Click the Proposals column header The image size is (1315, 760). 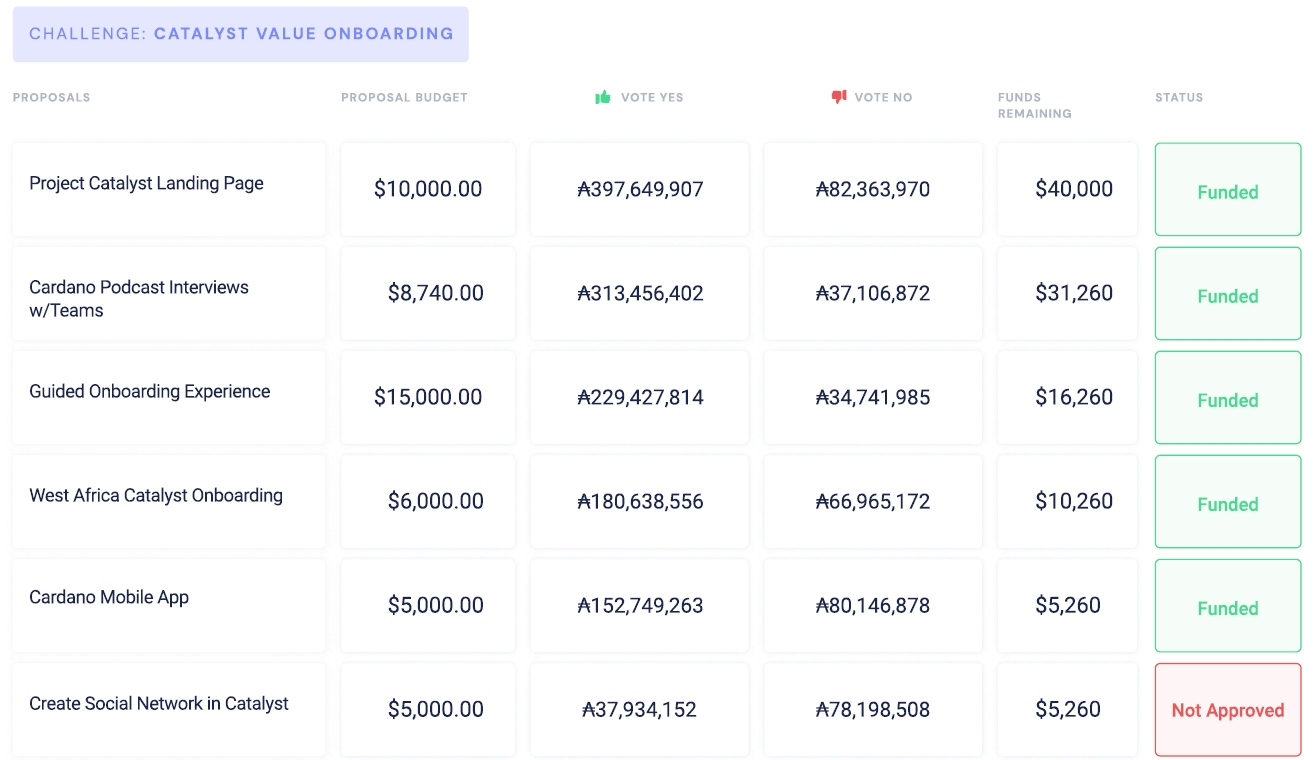(51, 98)
